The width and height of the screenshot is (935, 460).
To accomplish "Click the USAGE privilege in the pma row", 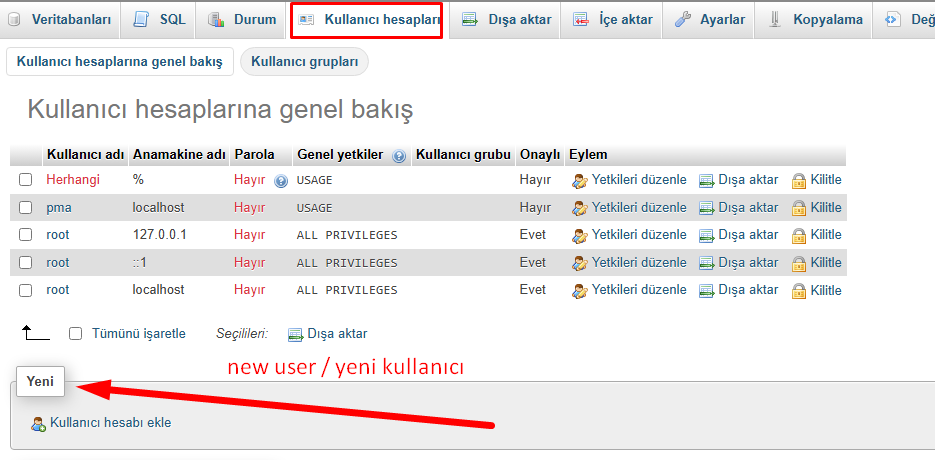I will click(314, 208).
